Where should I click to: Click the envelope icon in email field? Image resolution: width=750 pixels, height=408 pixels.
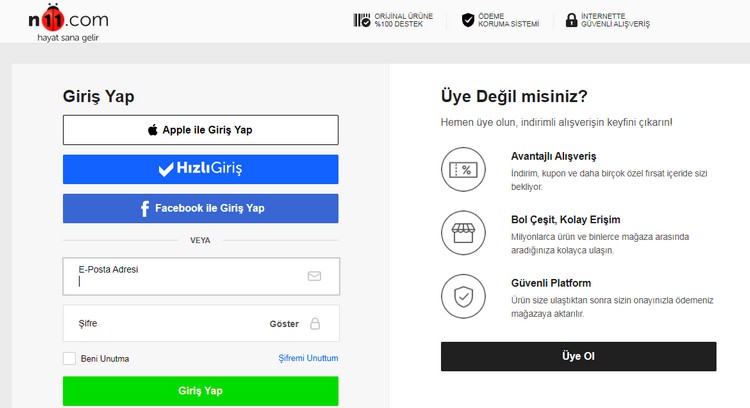point(314,276)
